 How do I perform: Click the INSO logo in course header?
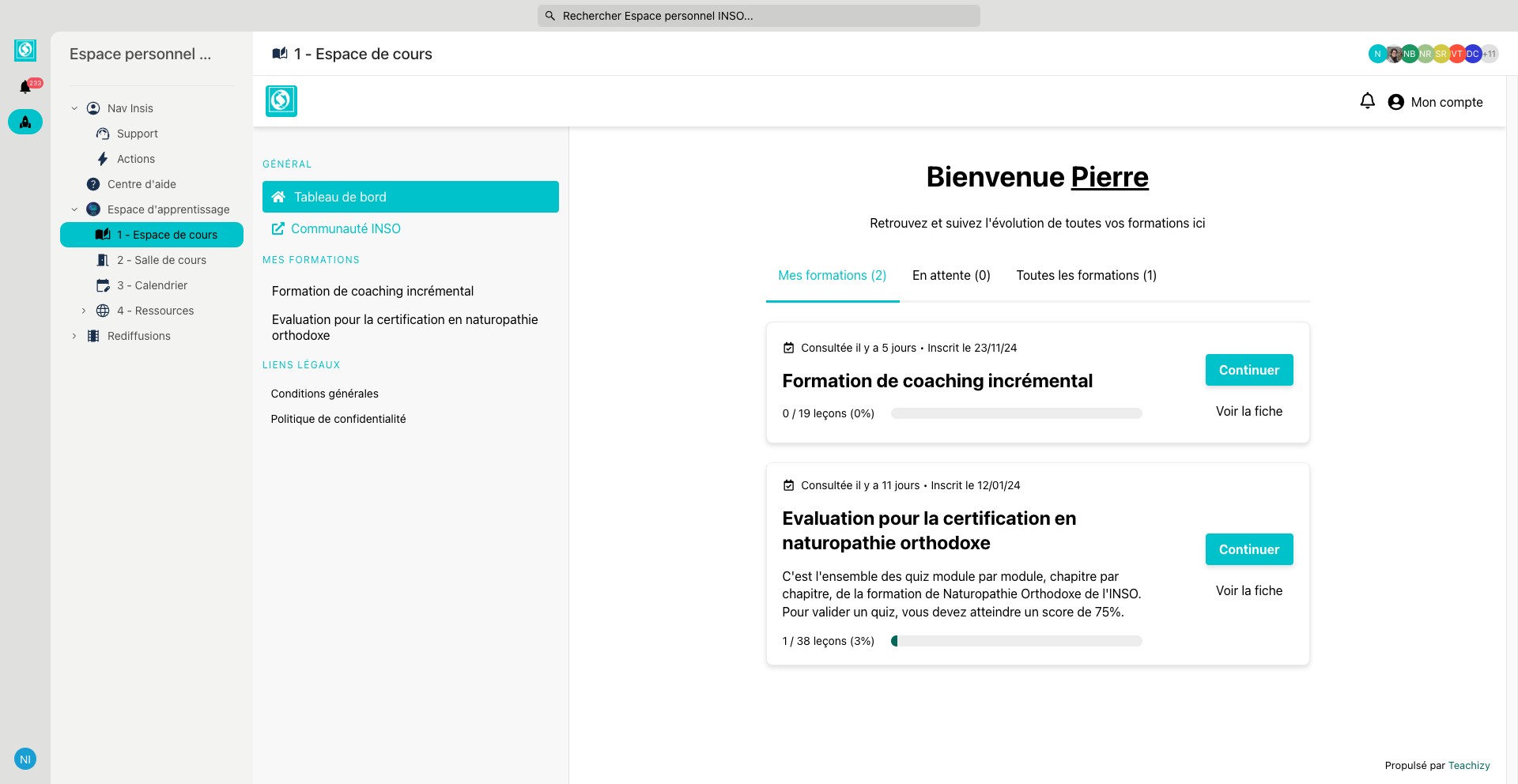pyautogui.click(x=281, y=101)
